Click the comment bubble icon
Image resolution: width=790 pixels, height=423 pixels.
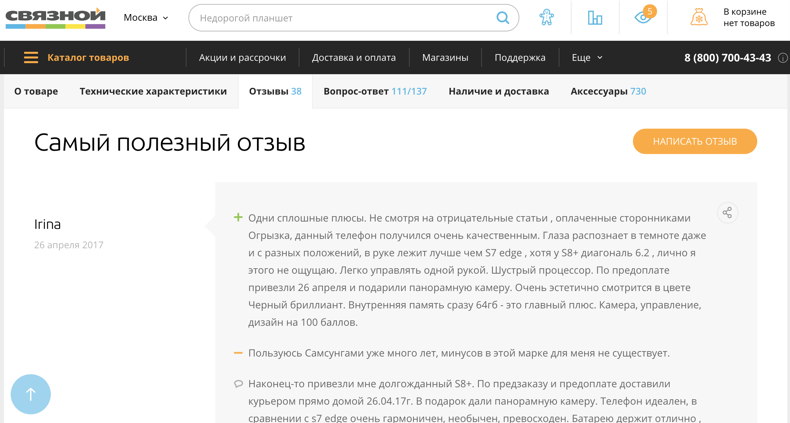click(x=238, y=384)
